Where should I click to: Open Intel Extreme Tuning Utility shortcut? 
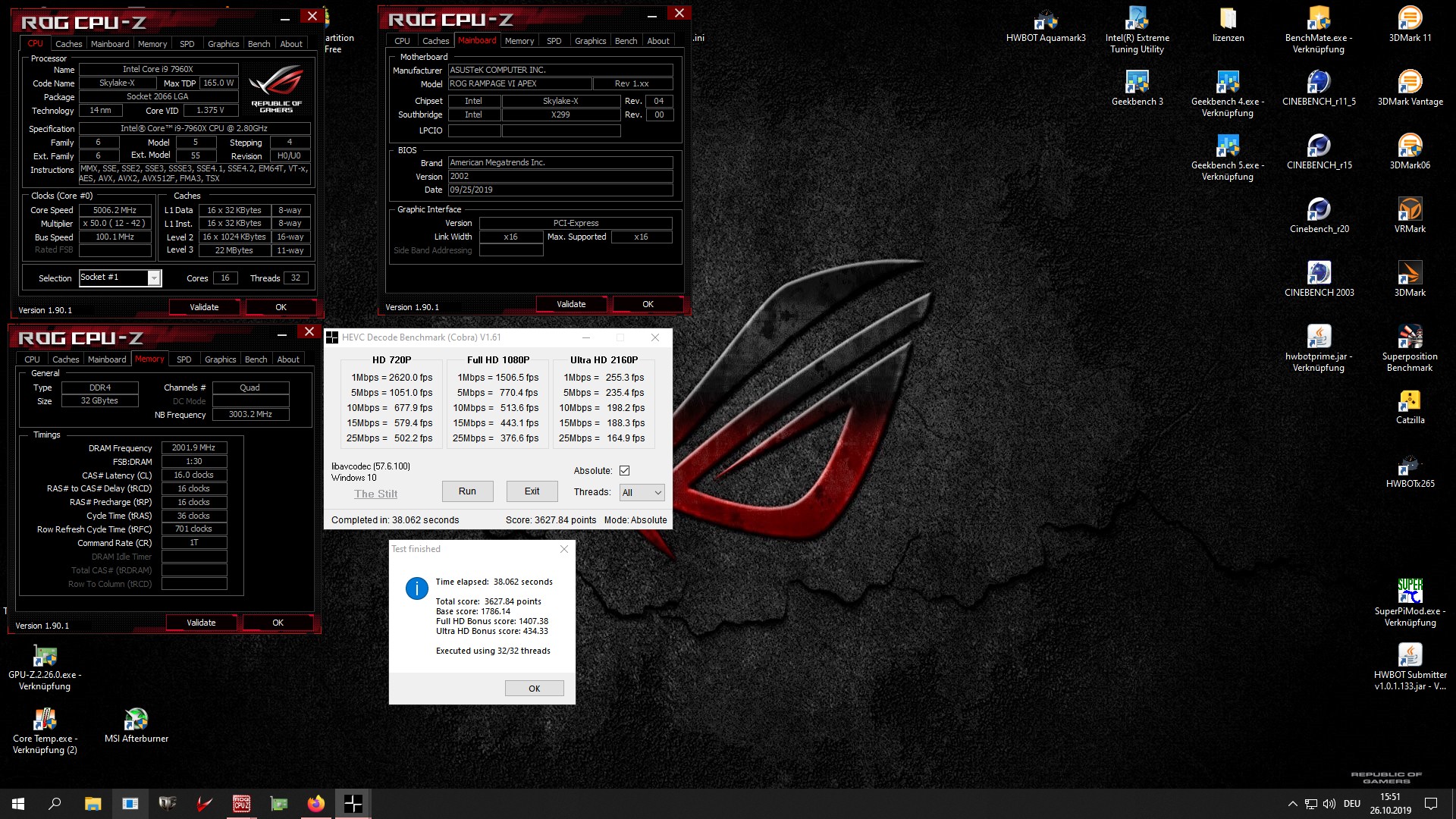click(1137, 30)
